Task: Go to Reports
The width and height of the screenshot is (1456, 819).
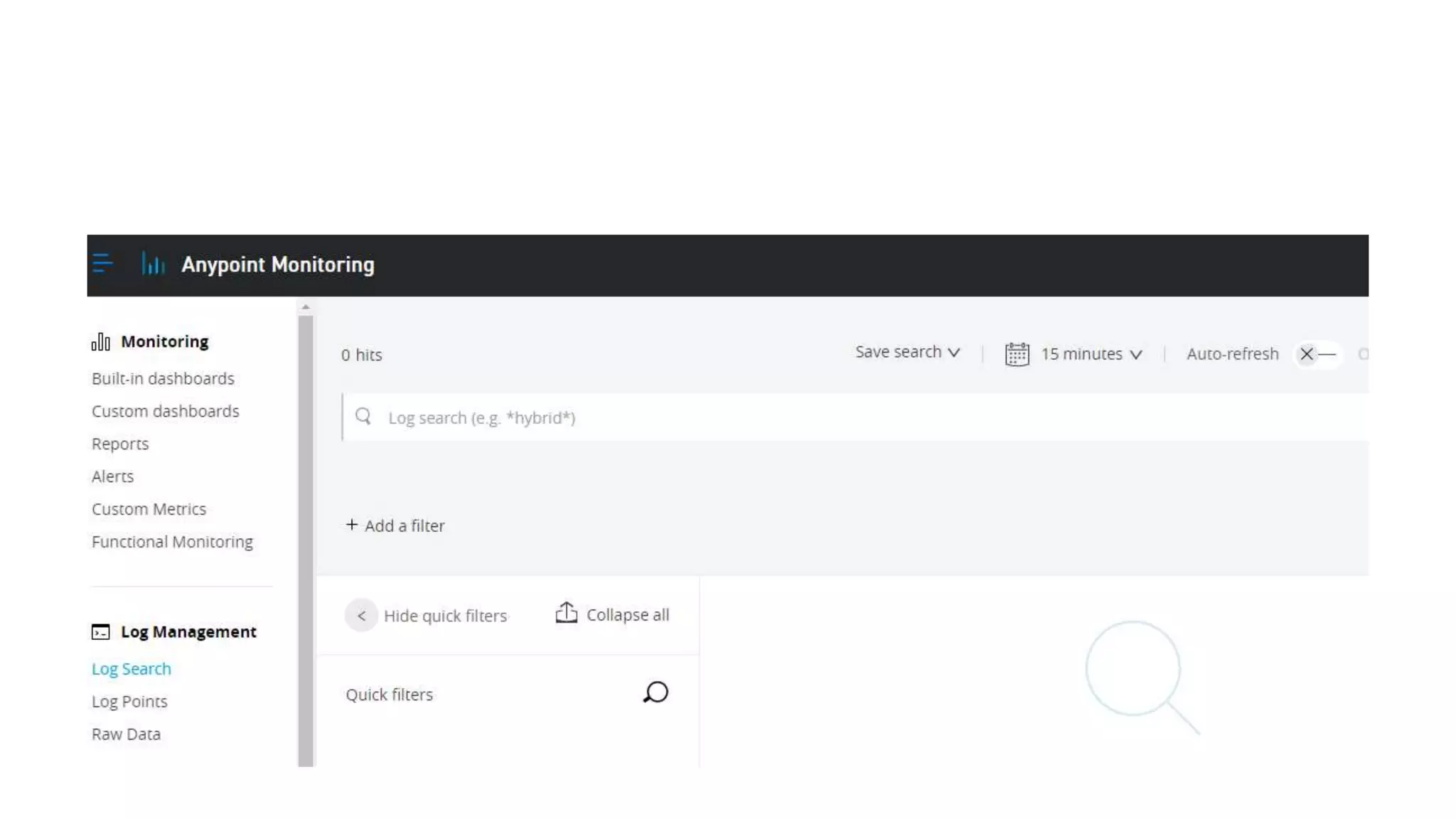Action: 120,444
